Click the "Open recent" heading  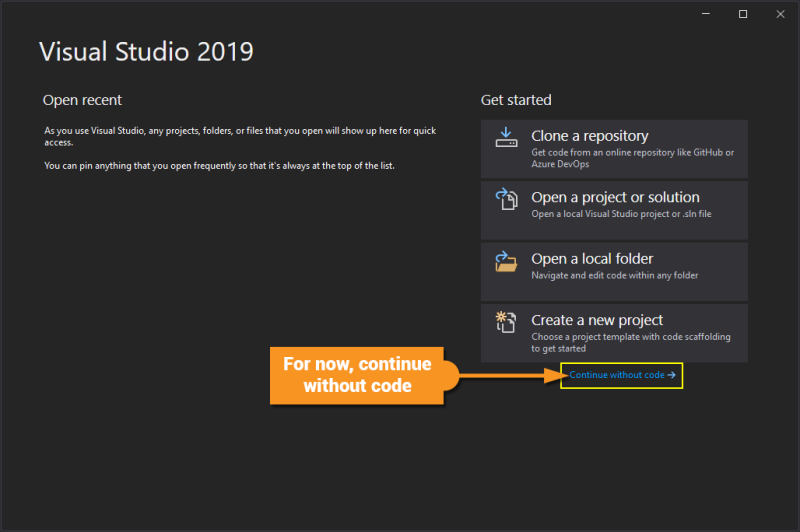point(82,100)
